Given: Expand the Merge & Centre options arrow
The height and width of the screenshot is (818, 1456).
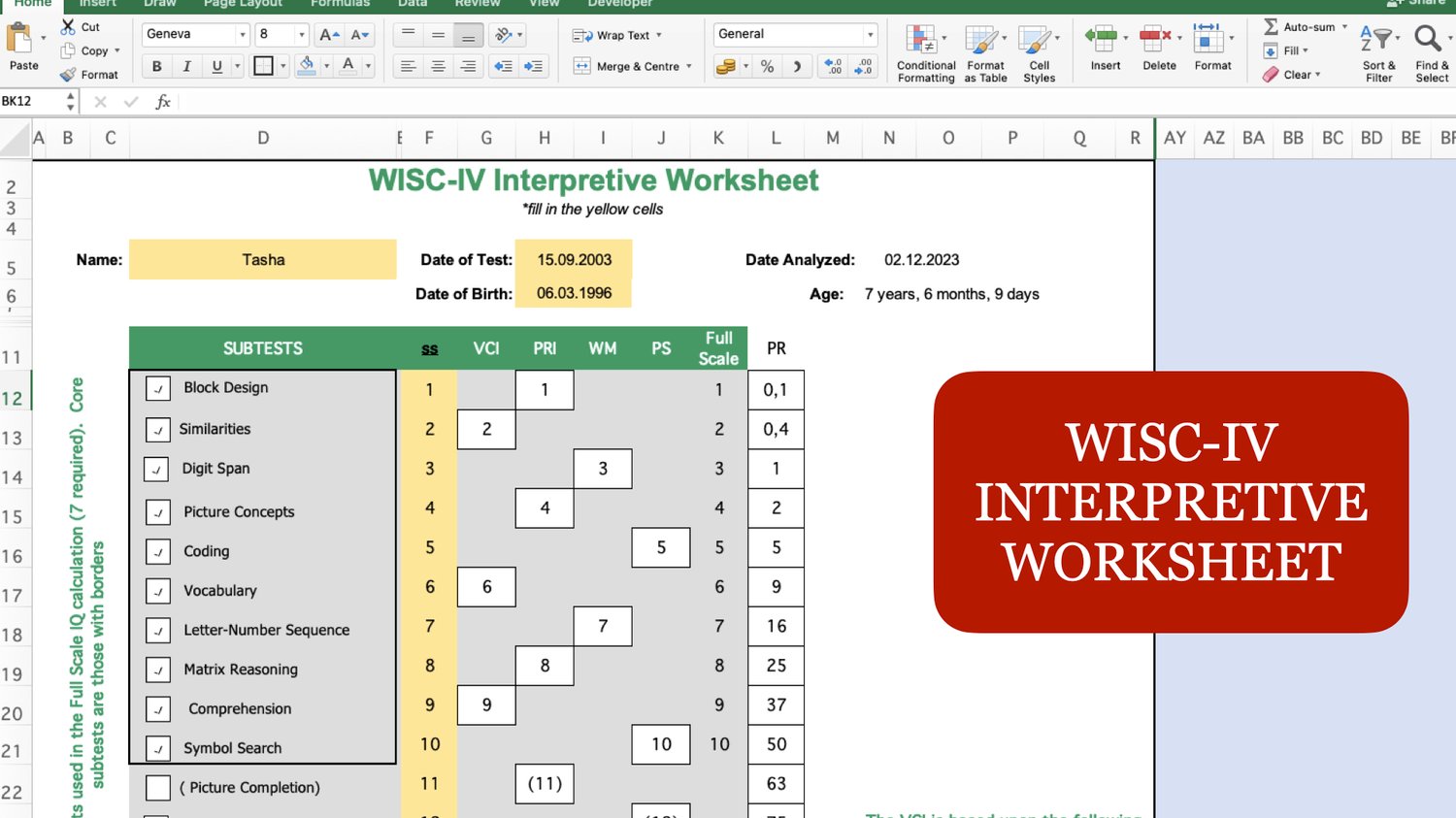Looking at the screenshot, I should pos(689,66).
